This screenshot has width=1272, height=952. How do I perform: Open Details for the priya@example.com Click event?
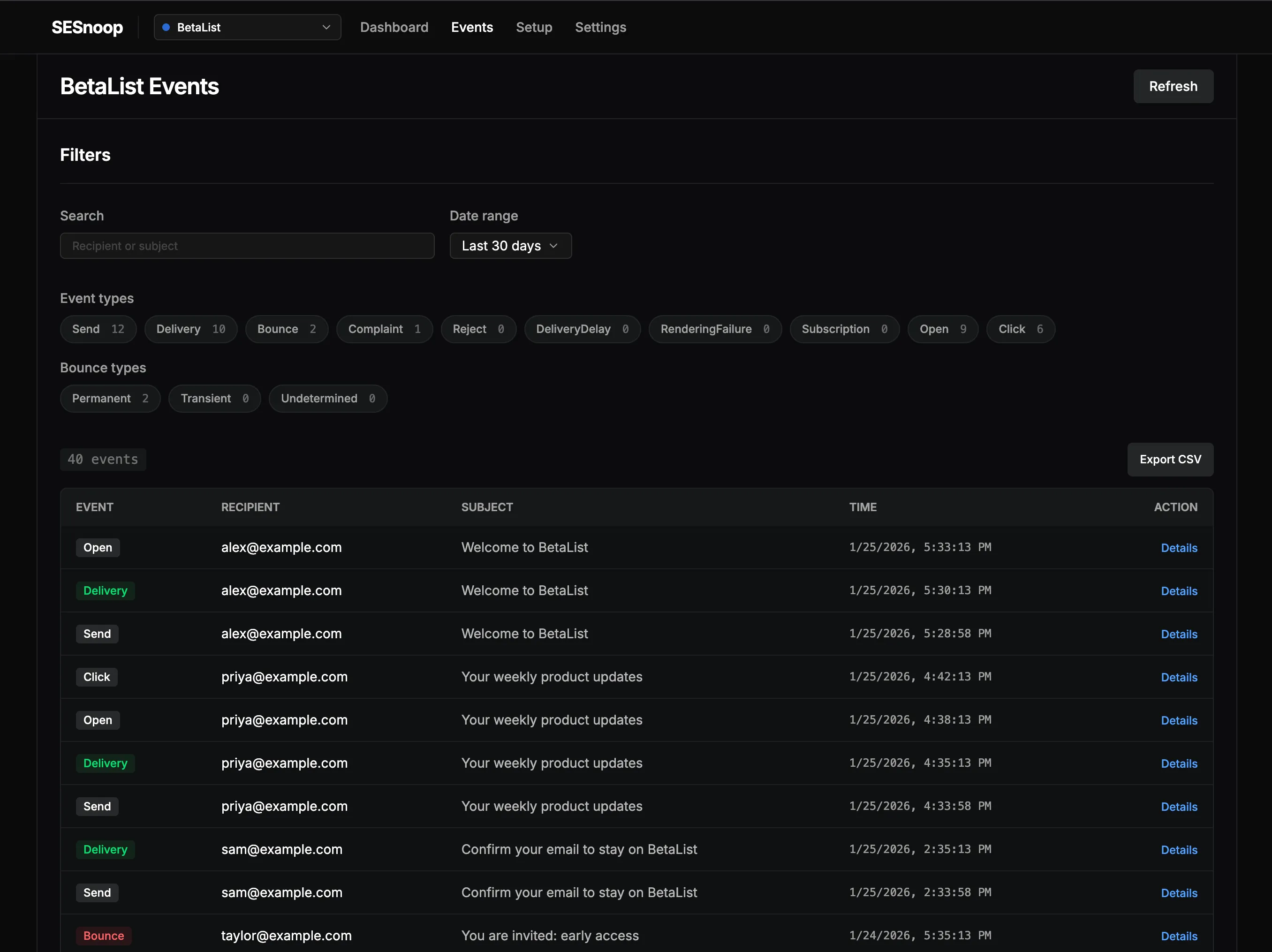click(1178, 677)
